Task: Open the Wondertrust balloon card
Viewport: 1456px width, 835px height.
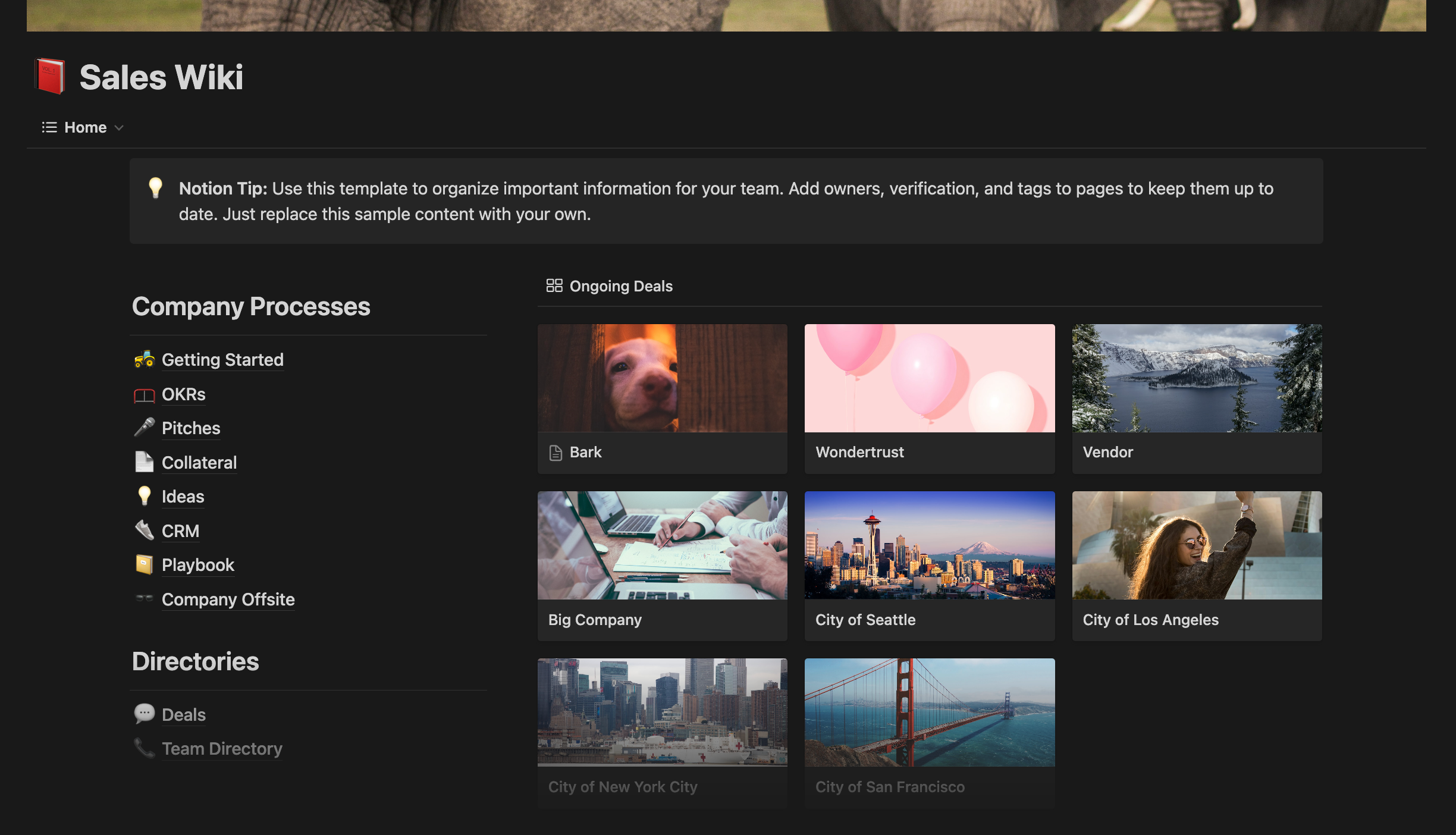Action: pos(929,397)
